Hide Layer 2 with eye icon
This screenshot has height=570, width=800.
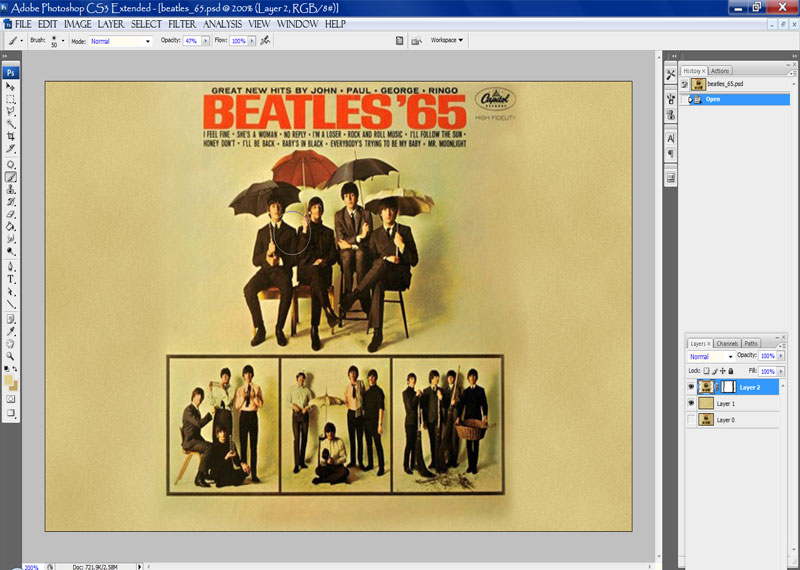(691, 386)
